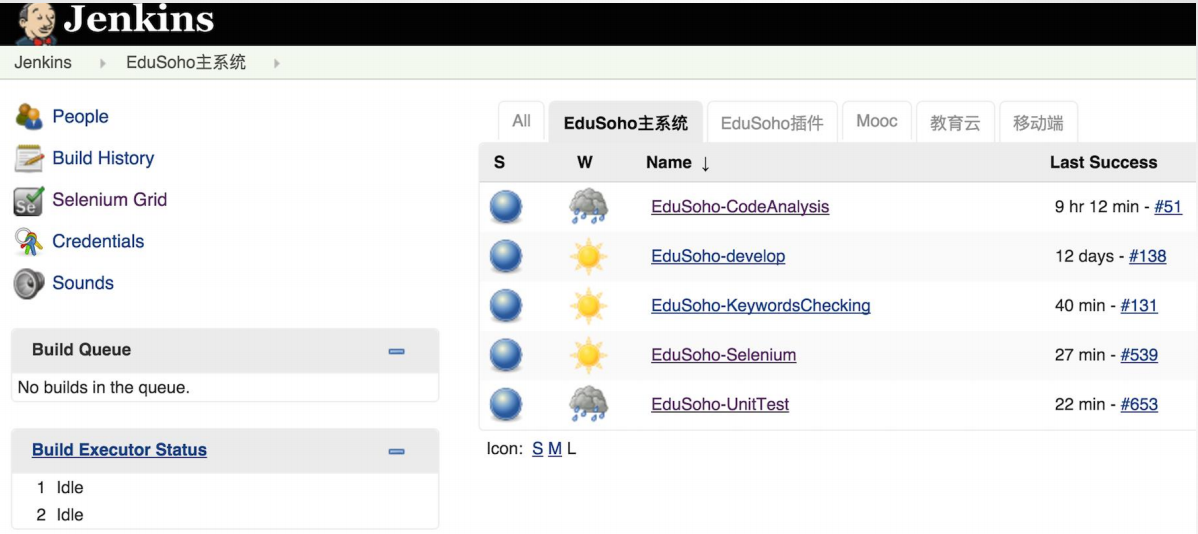The image size is (1198, 534).
Task: Open the 移动端 tab
Action: point(1038,122)
